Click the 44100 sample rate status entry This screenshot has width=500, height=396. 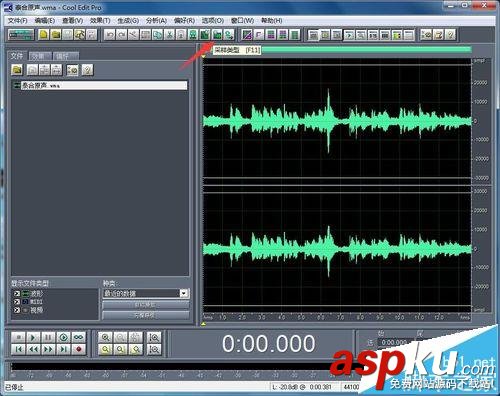(351, 387)
